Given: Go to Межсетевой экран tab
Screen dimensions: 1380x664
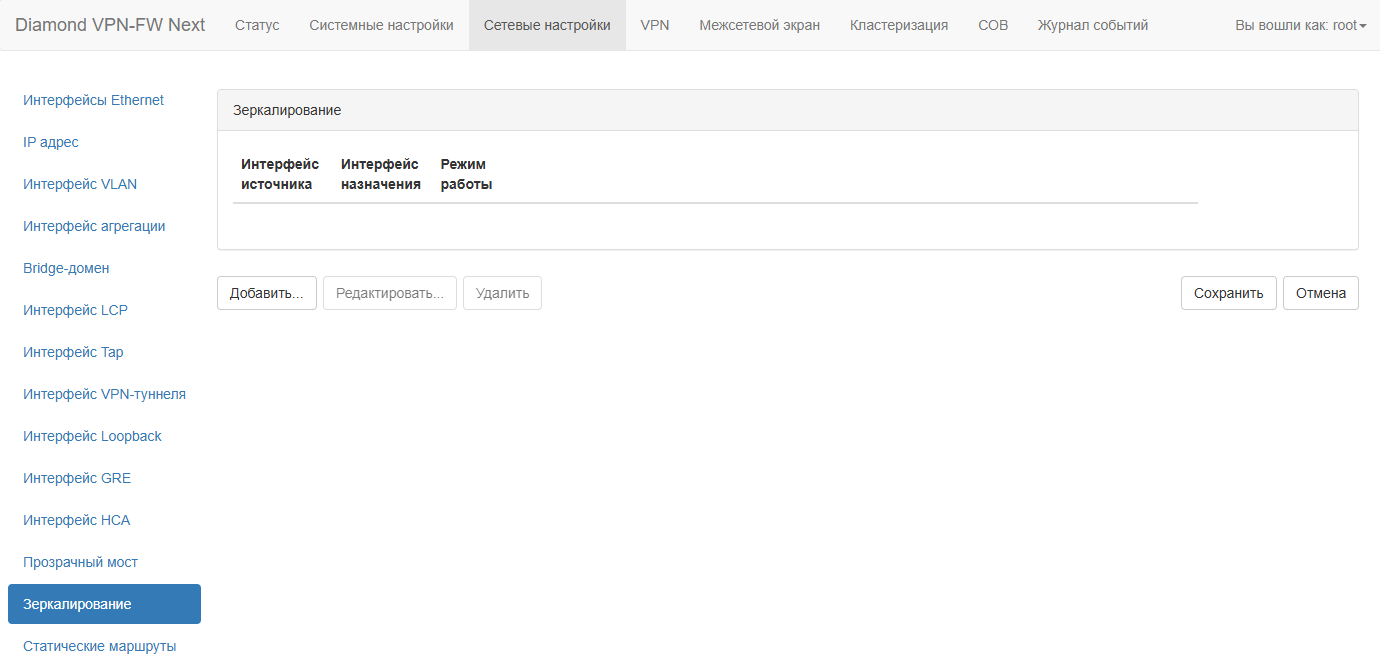Looking at the screenshot, I should coord(759,25).
